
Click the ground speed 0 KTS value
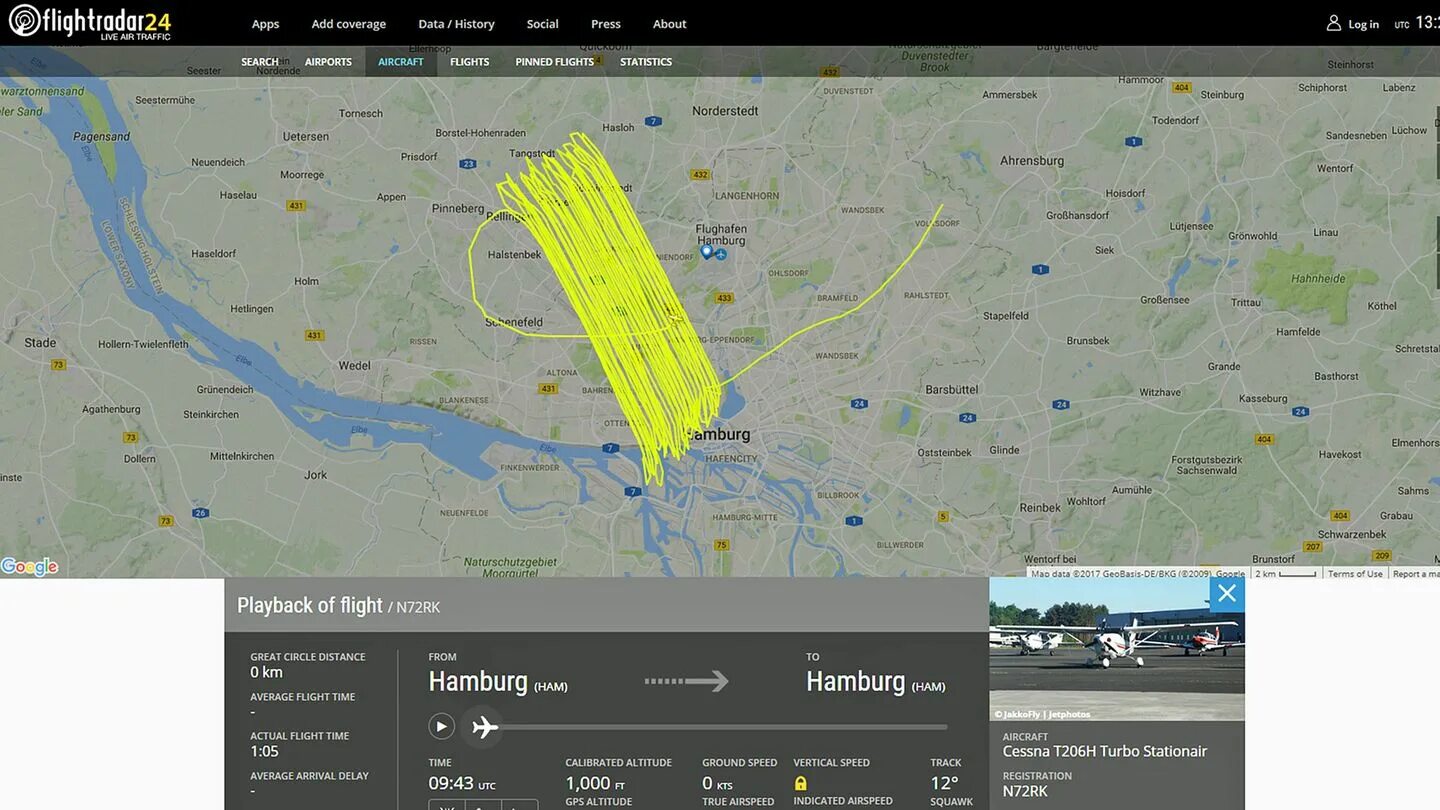717,783
